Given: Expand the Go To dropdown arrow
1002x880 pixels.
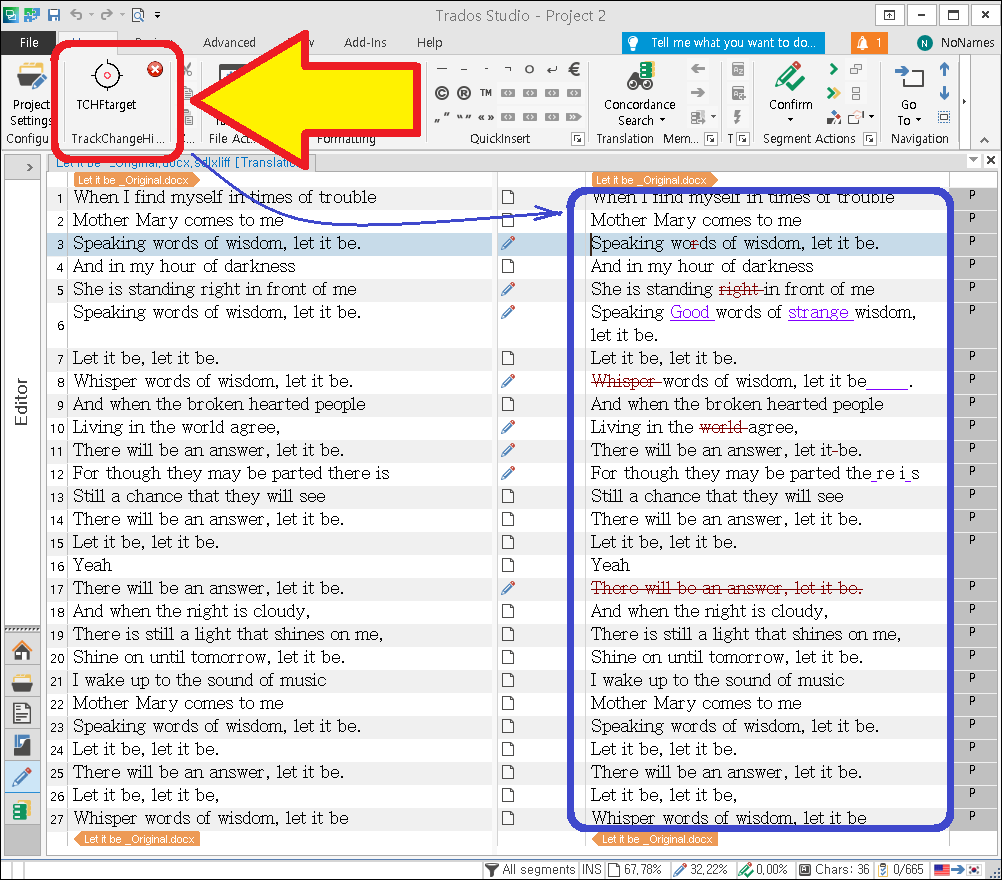Looking at the screenshot, I should point(918,120).
